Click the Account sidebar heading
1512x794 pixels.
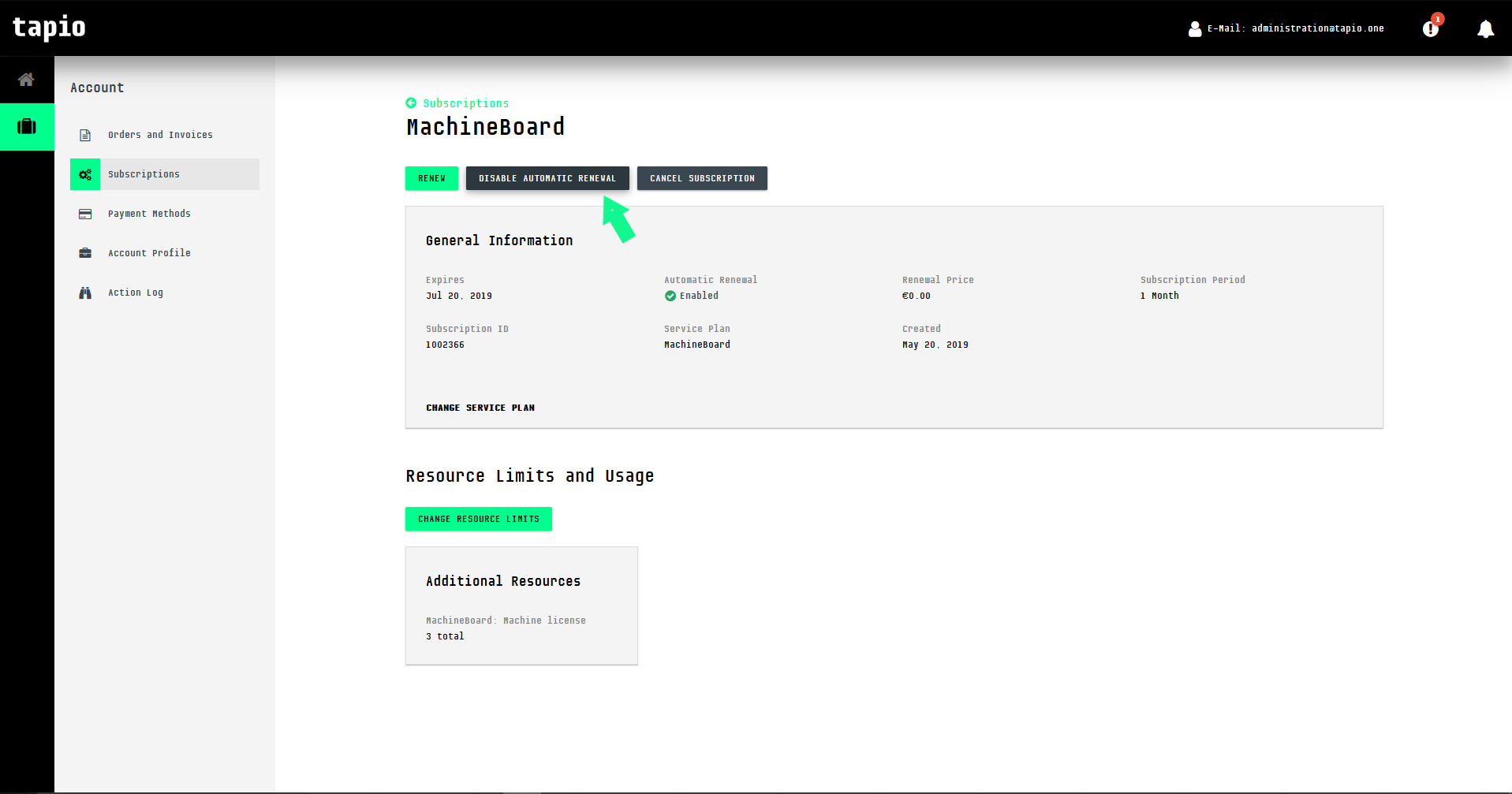click(x=97, y=88)
